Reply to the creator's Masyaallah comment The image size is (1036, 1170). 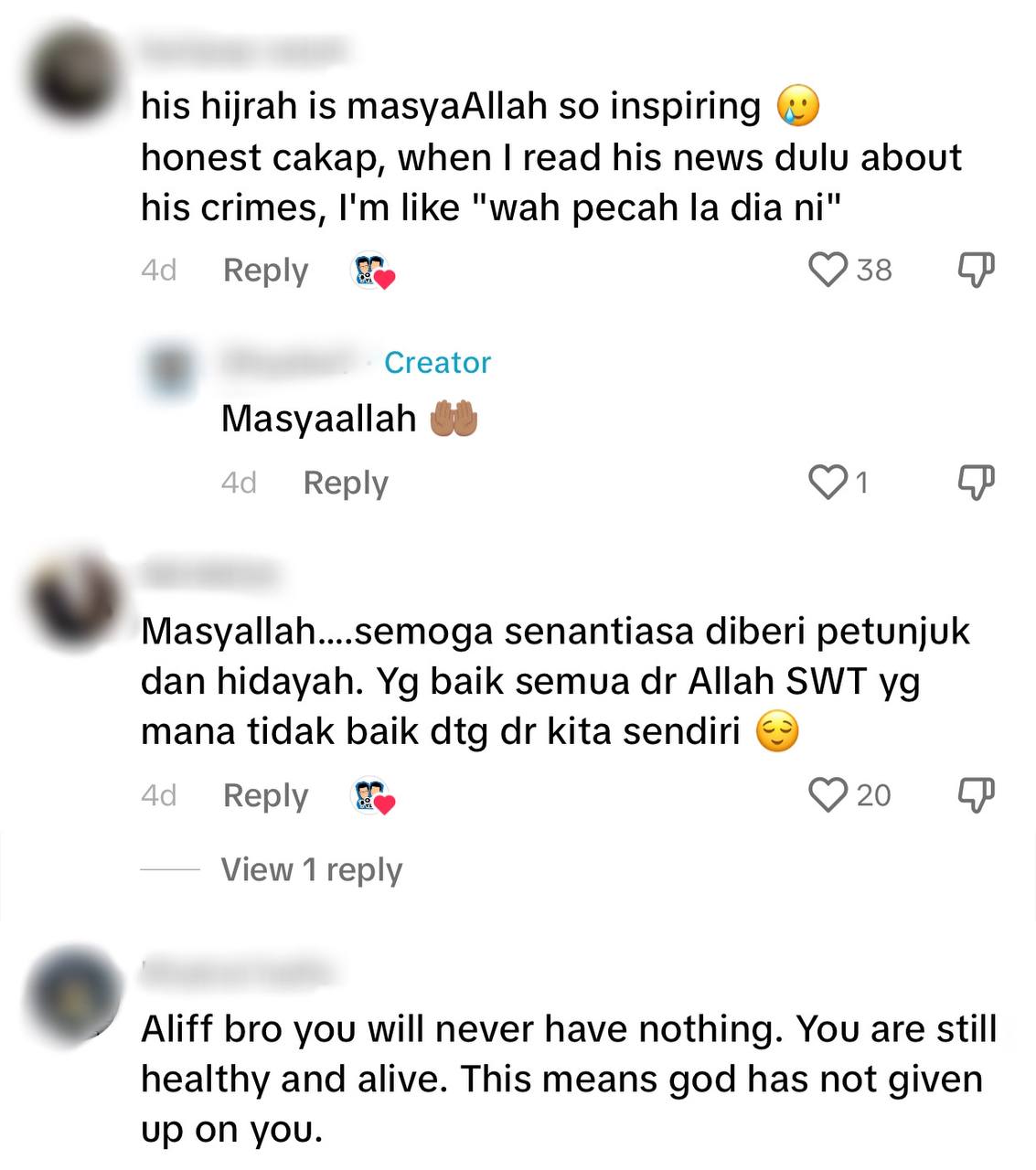346,483
